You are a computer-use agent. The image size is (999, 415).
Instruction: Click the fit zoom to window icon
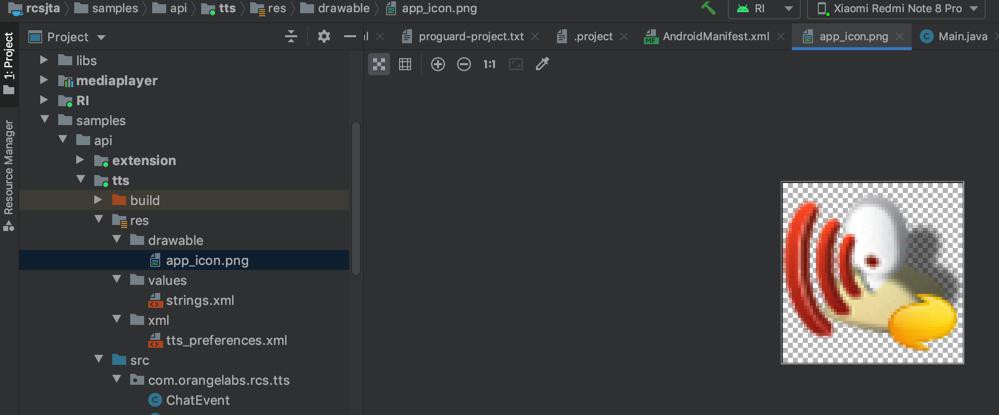point(515,64)
